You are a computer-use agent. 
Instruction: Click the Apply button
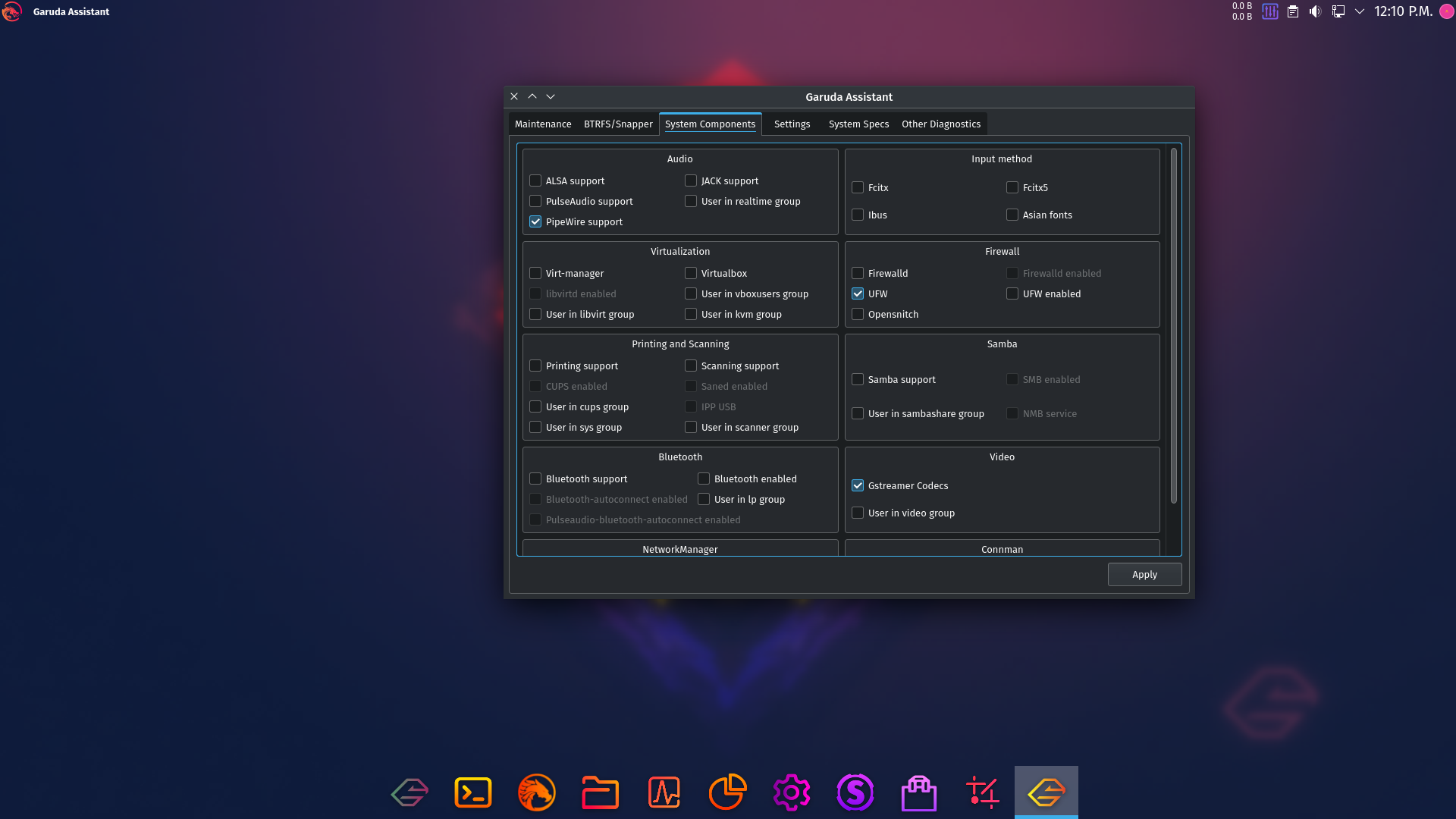(x=1144, y=574)
